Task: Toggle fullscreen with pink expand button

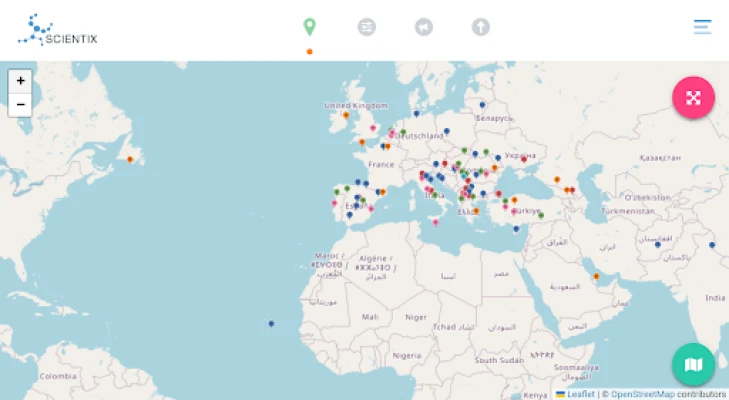Action: 693,98
